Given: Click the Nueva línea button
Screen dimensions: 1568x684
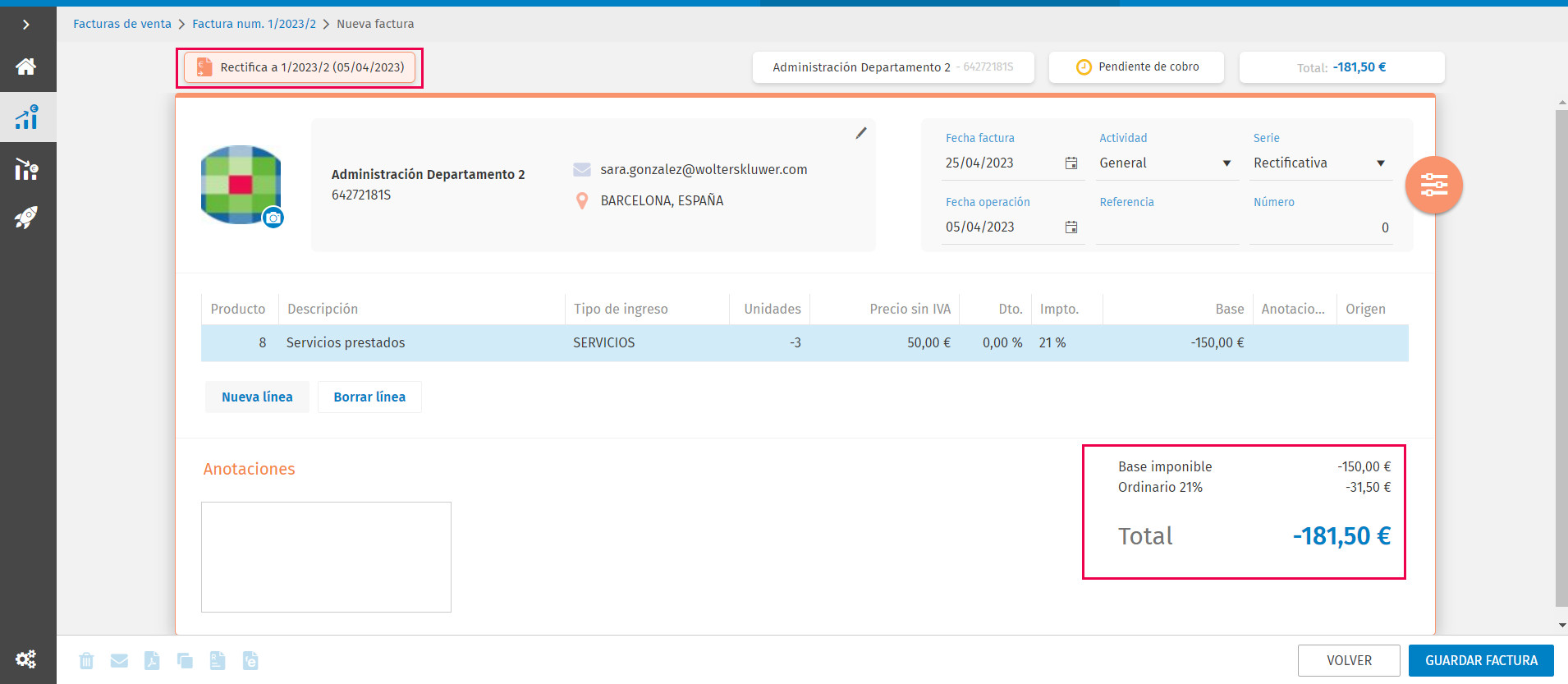Looking at the screenshot, I should (257, 397).
